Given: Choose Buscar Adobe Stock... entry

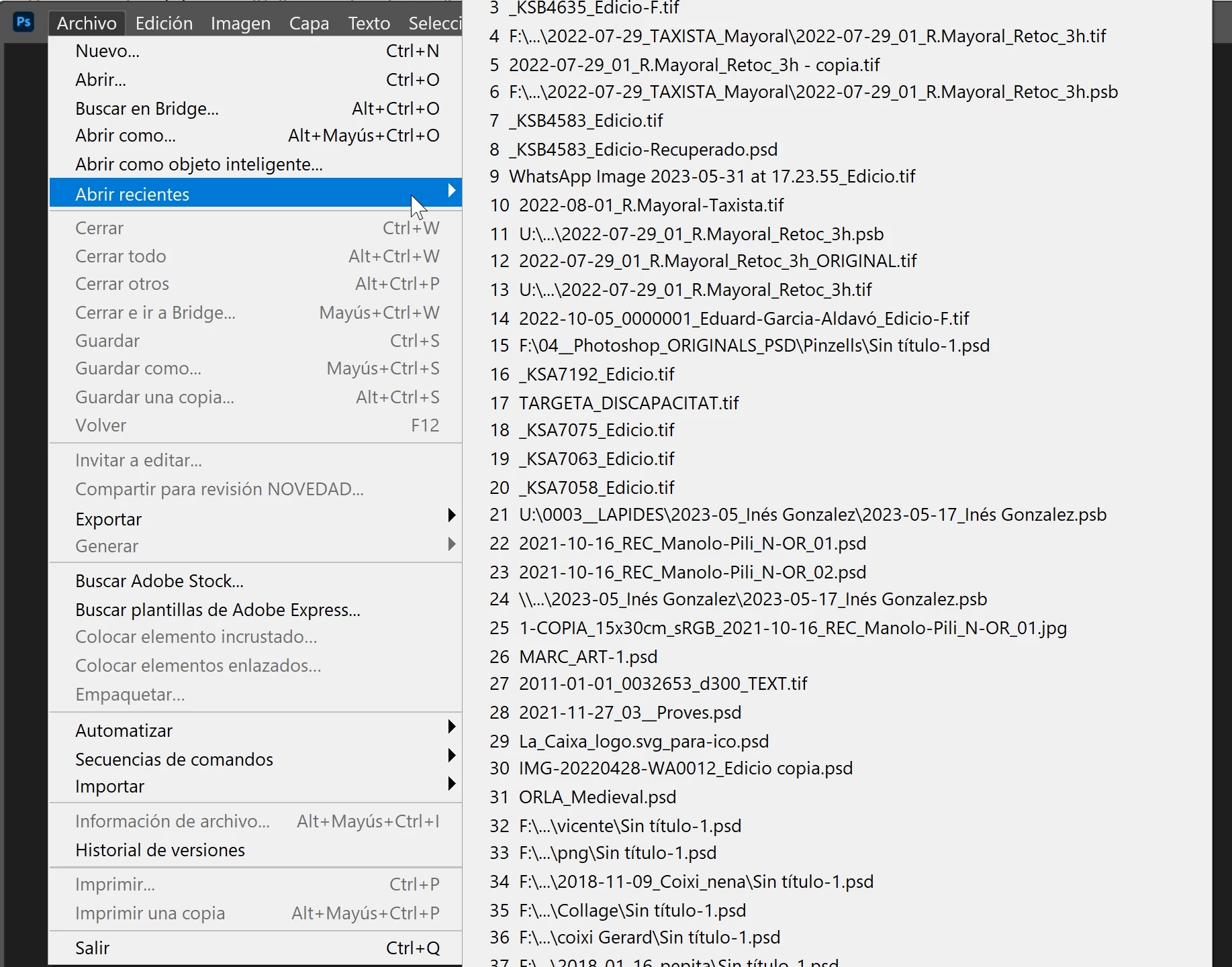Looking at the screenshot, I should point(256,581).
